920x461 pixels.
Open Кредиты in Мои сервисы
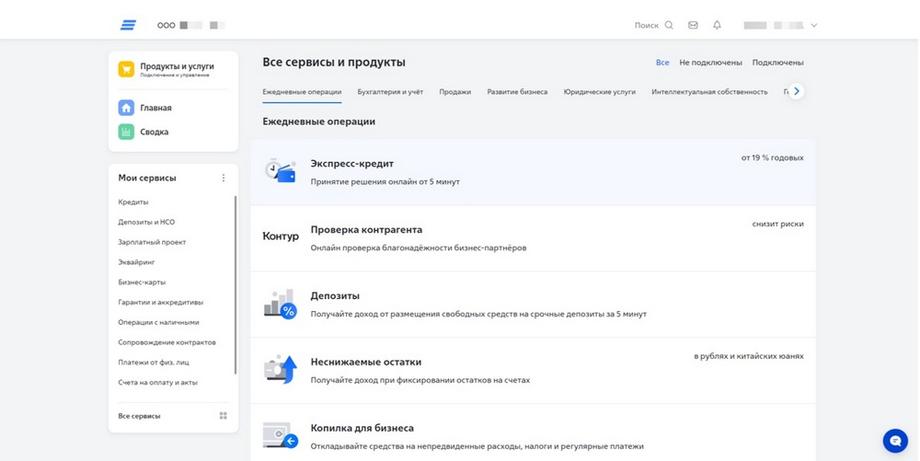(x=133, y=202)
